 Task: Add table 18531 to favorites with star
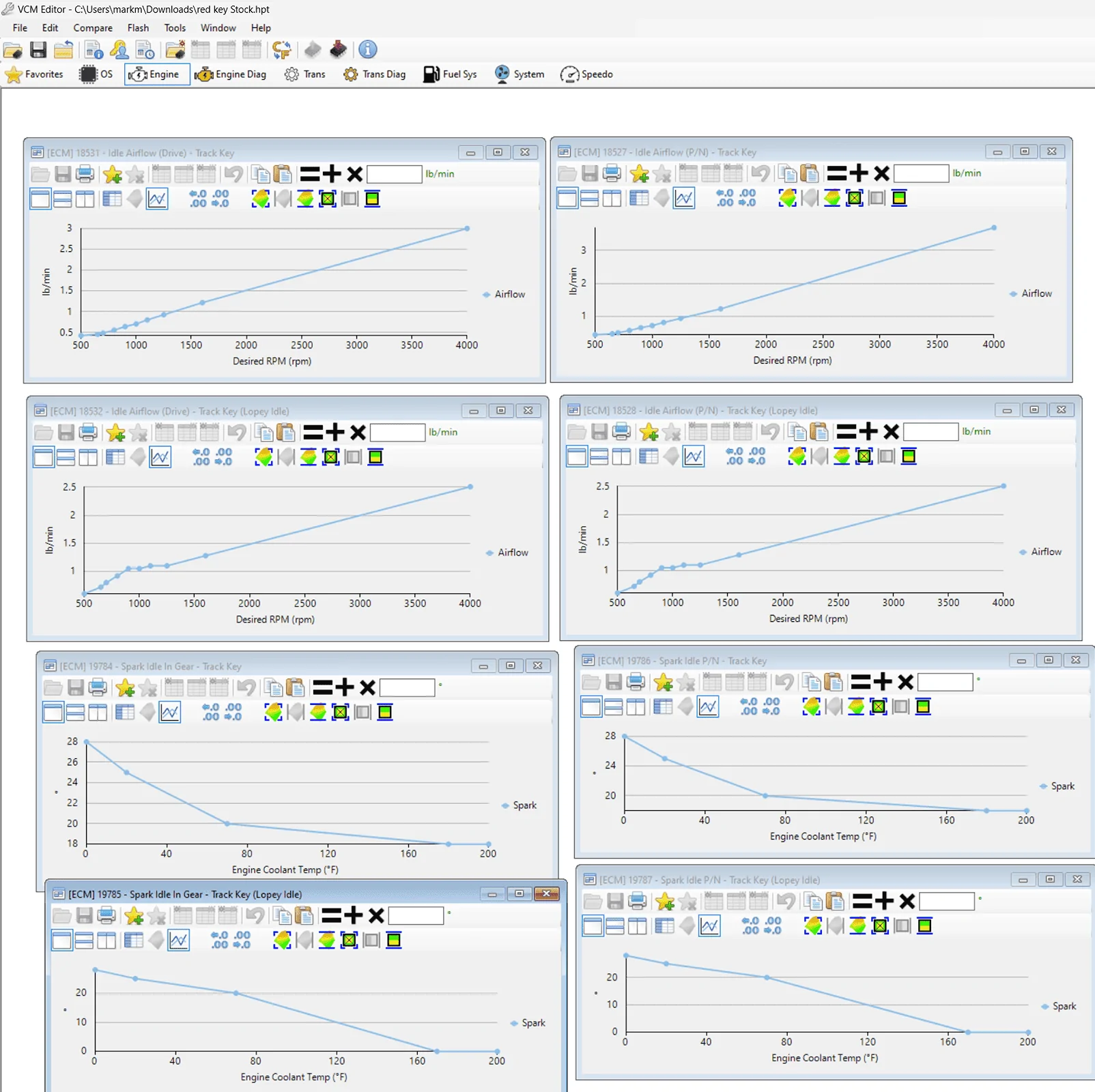[x=113, y=174]
